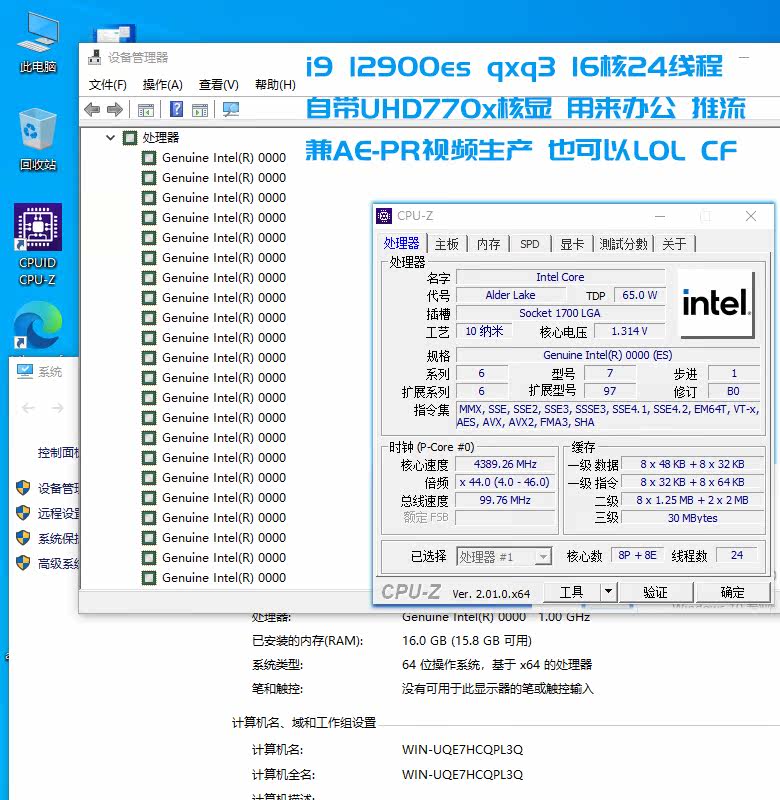The image size is (780, 800).
Task: Open the Recycle Bin desktop icon
Action: 38,139
